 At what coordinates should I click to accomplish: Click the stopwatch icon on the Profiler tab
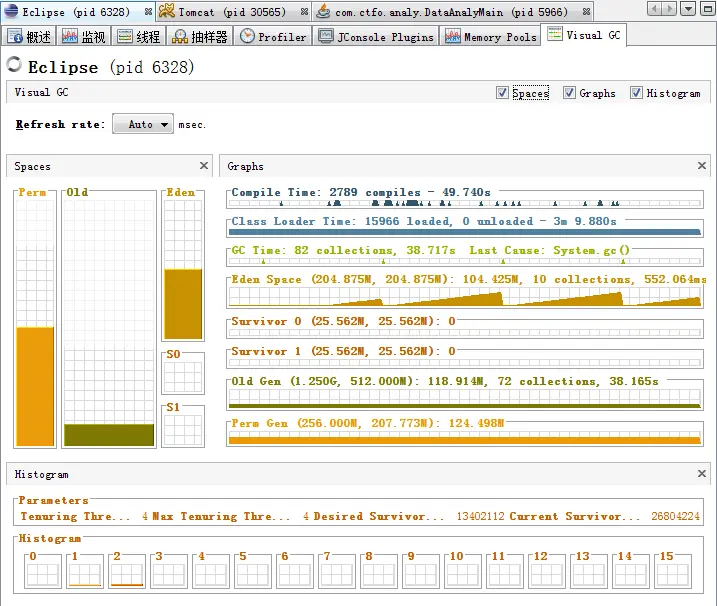[x=247, y=36]
